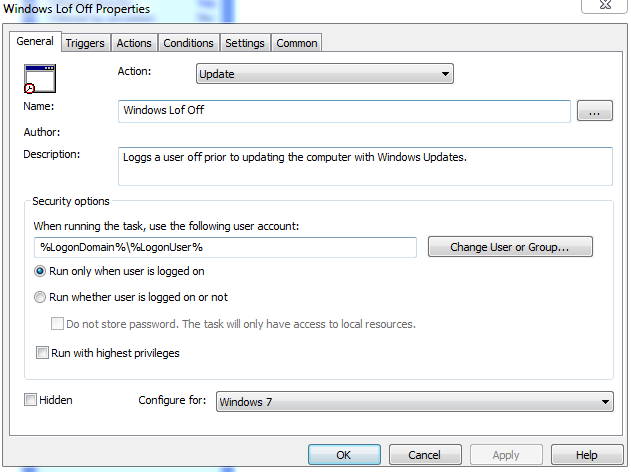Open the Actions tab
This screenshot has width=631, height=472.
[x=134, y=43]
